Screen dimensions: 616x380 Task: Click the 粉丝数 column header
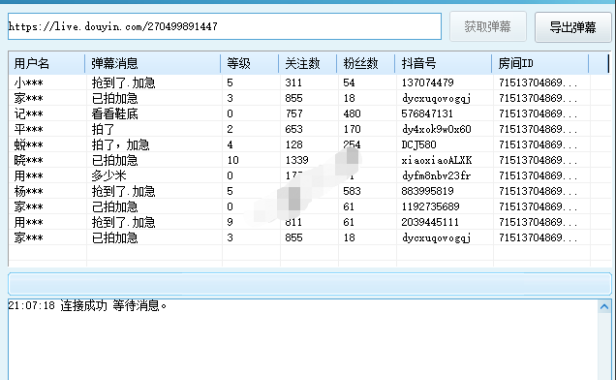click(366, 63)
